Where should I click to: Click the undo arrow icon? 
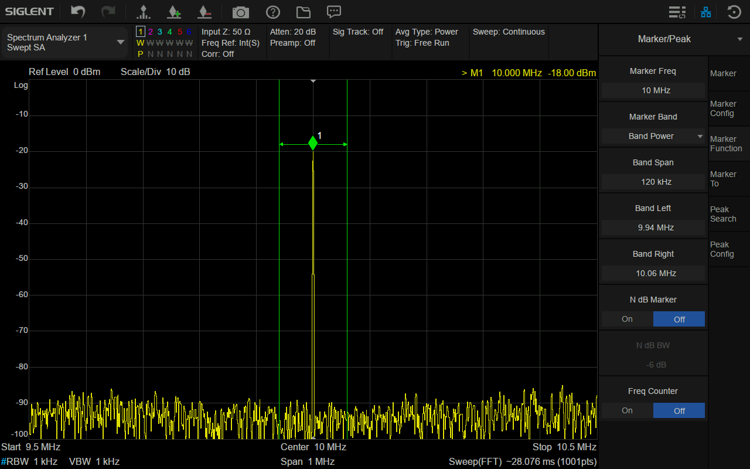[78, 11]
